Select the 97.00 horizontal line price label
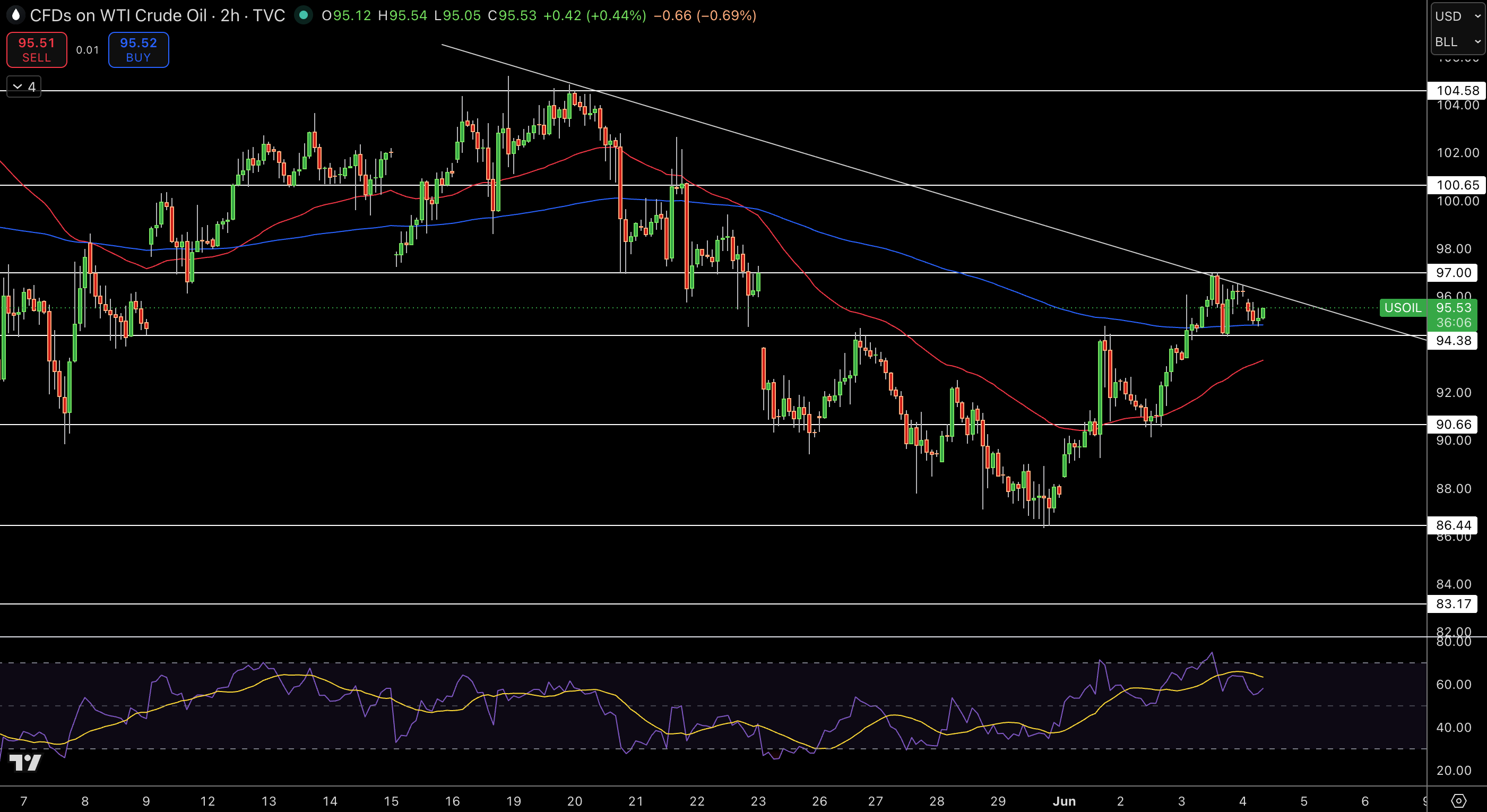1487x812 pixels. (x=1453, y=272)
